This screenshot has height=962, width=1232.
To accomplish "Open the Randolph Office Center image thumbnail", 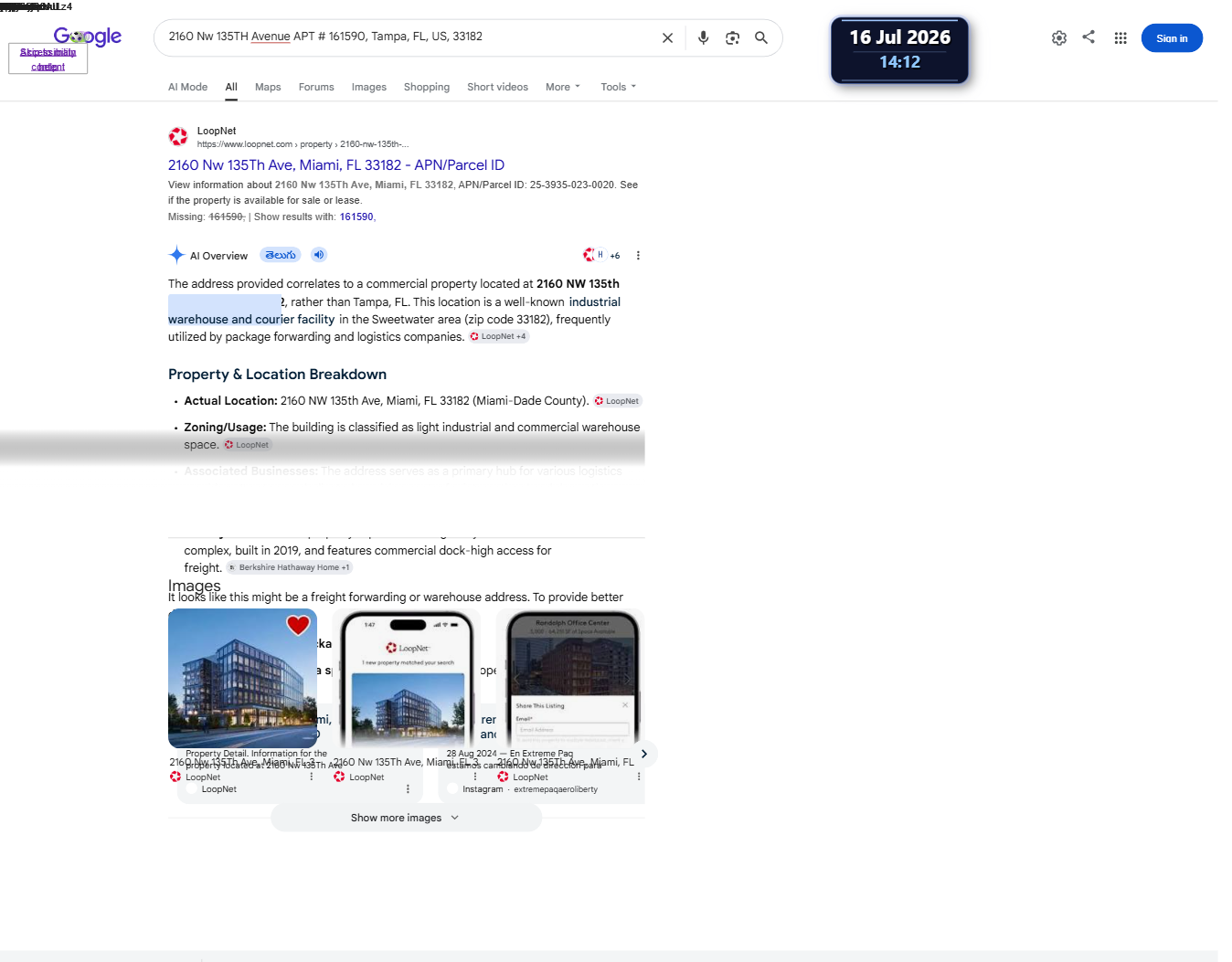I will point(570,679).
